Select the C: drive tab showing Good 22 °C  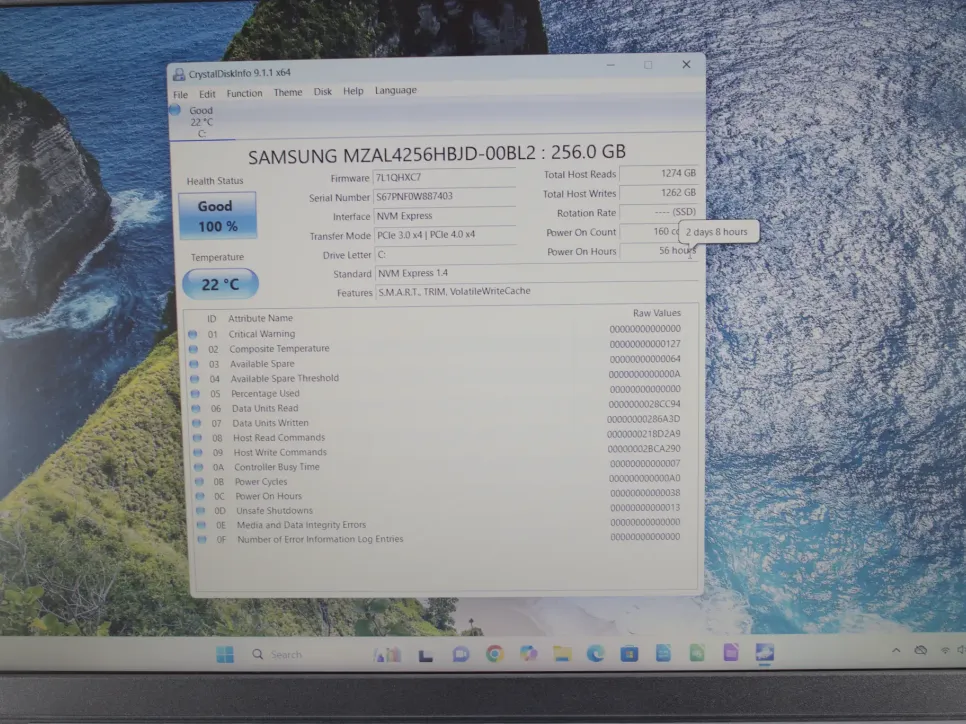pos(201,122)
